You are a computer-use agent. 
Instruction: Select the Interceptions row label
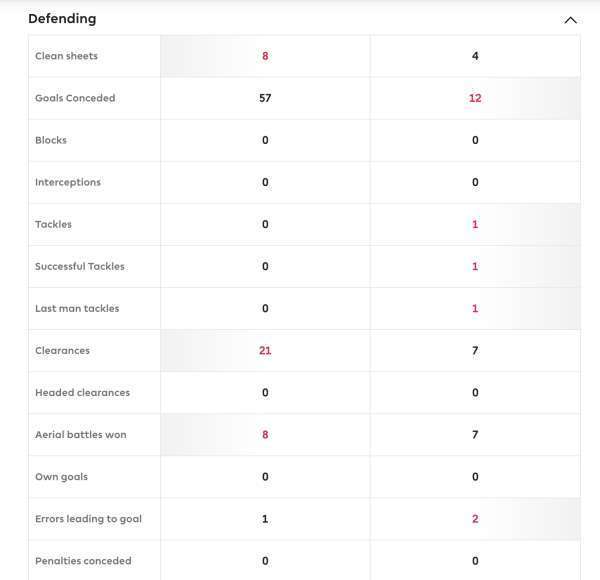[x=68, y=182]
